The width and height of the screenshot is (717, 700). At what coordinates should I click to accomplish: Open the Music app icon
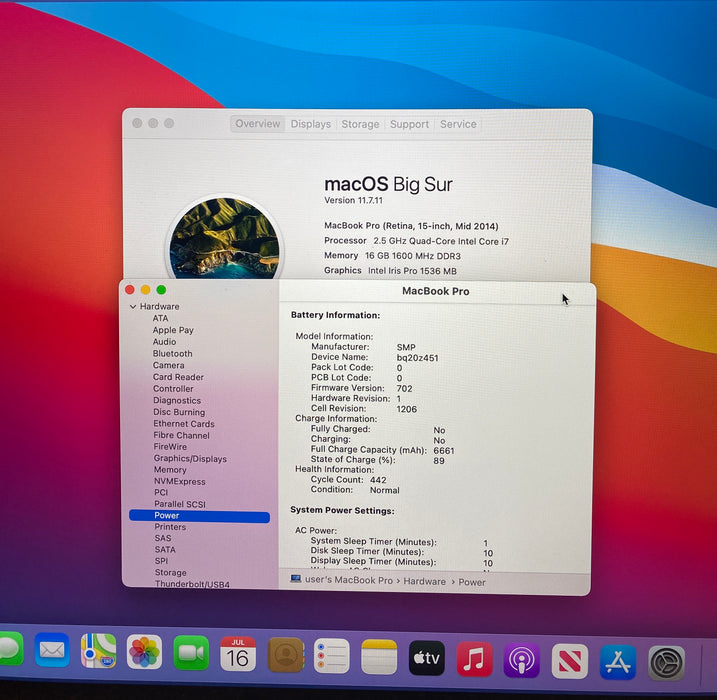[x=475, y=659]
